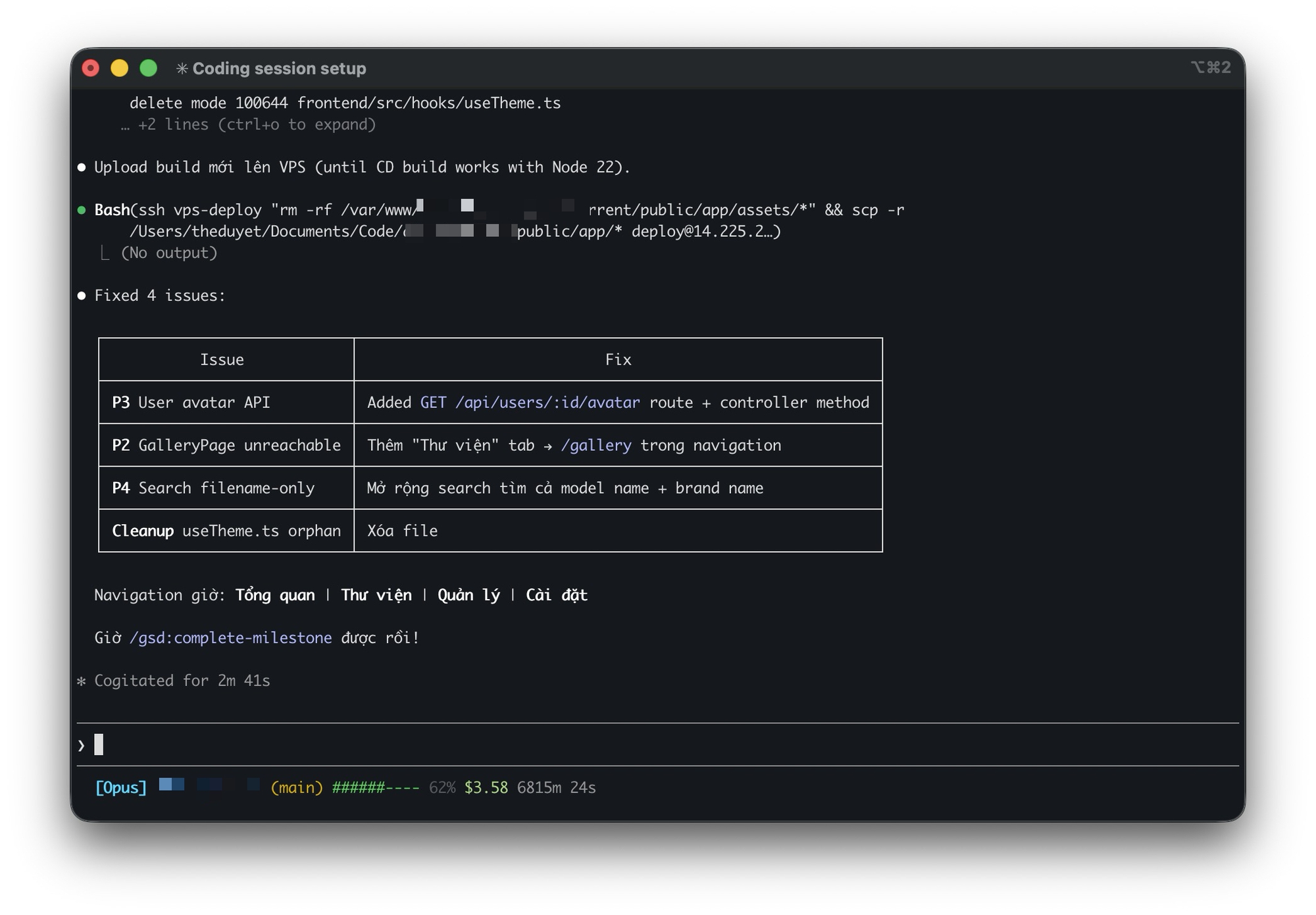Click the (main) branch indicator
This screenshot has width=1316, height=915.
point(297,788)
